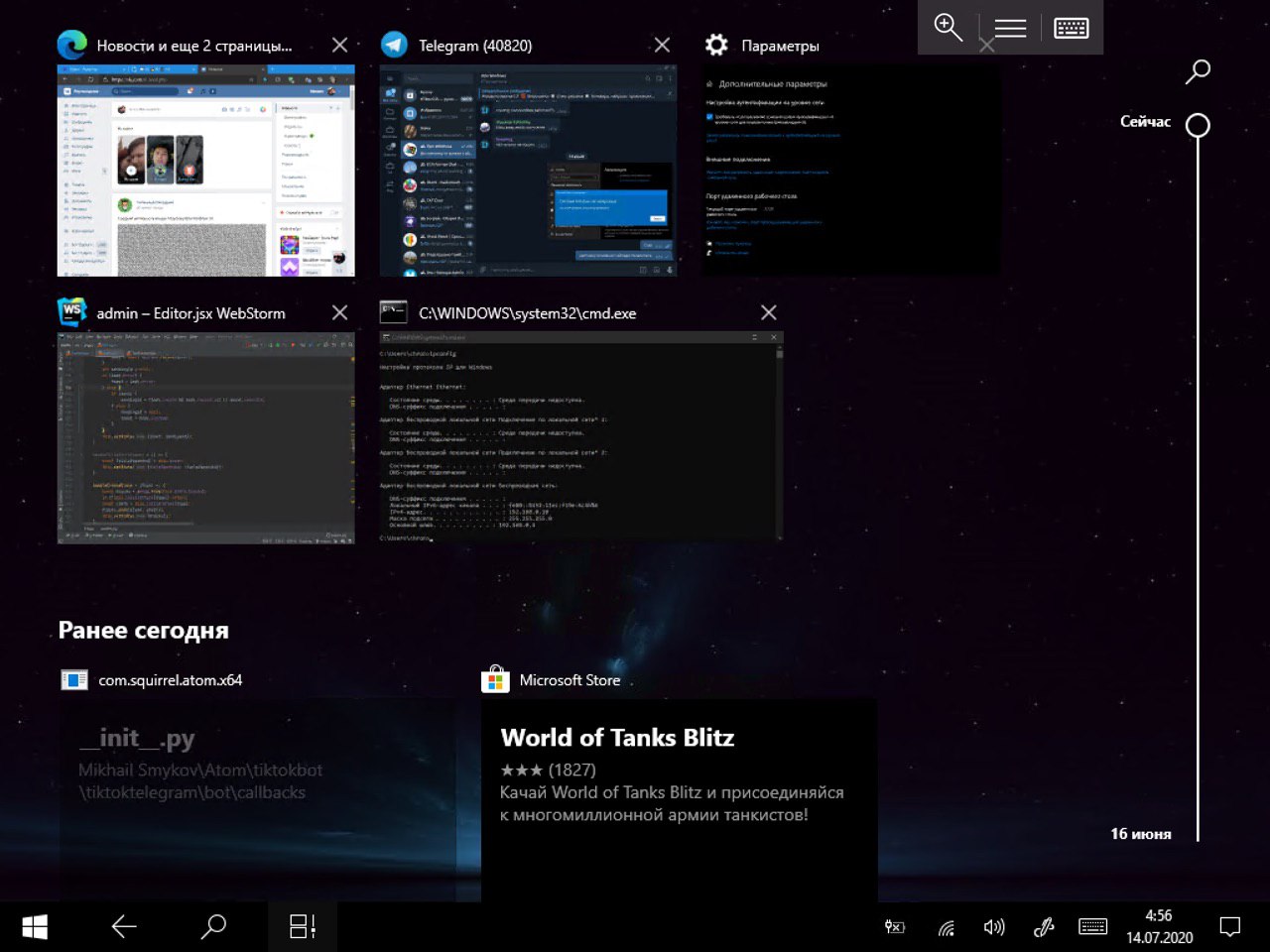Screen dimensions: 1270x952
Task: Open taskbar search
Action: click(x=213, y=927)
